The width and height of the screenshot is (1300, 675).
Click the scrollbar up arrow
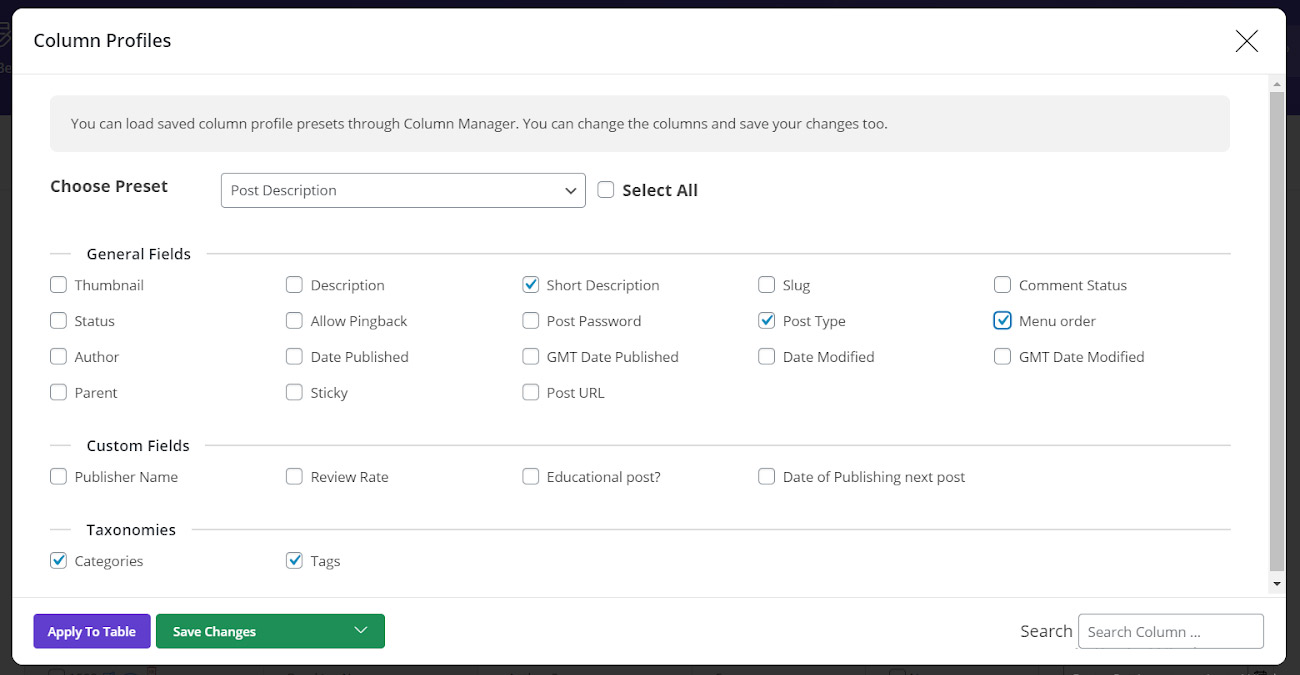[x=1277, y=83]
